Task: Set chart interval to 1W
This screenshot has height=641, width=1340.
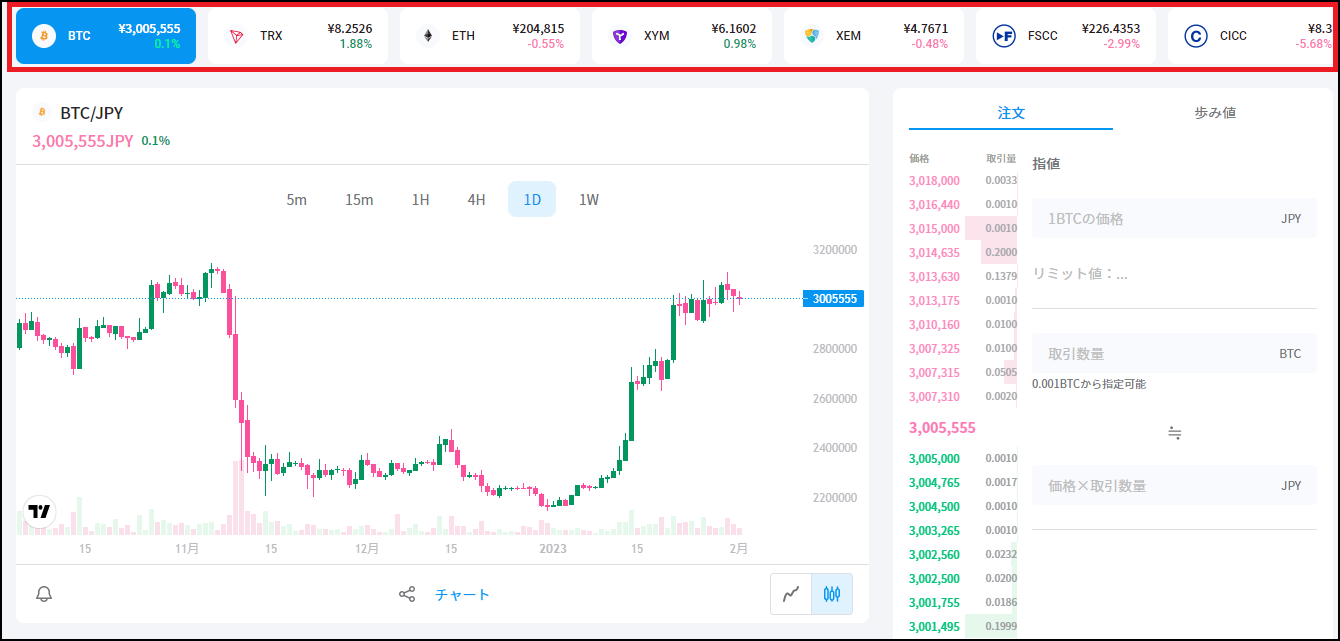Action: pyautogui.click(x=589, y=200)
